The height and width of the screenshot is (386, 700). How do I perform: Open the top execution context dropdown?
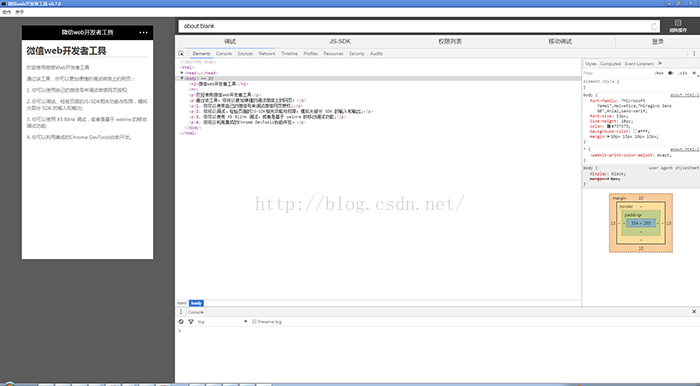(x=222, y=321)
